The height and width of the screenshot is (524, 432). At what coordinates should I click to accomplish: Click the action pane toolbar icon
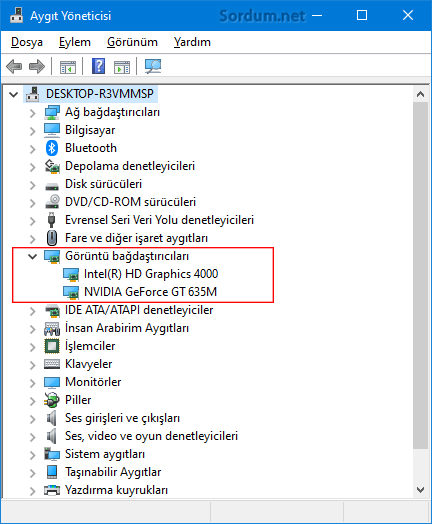point(122,67)
